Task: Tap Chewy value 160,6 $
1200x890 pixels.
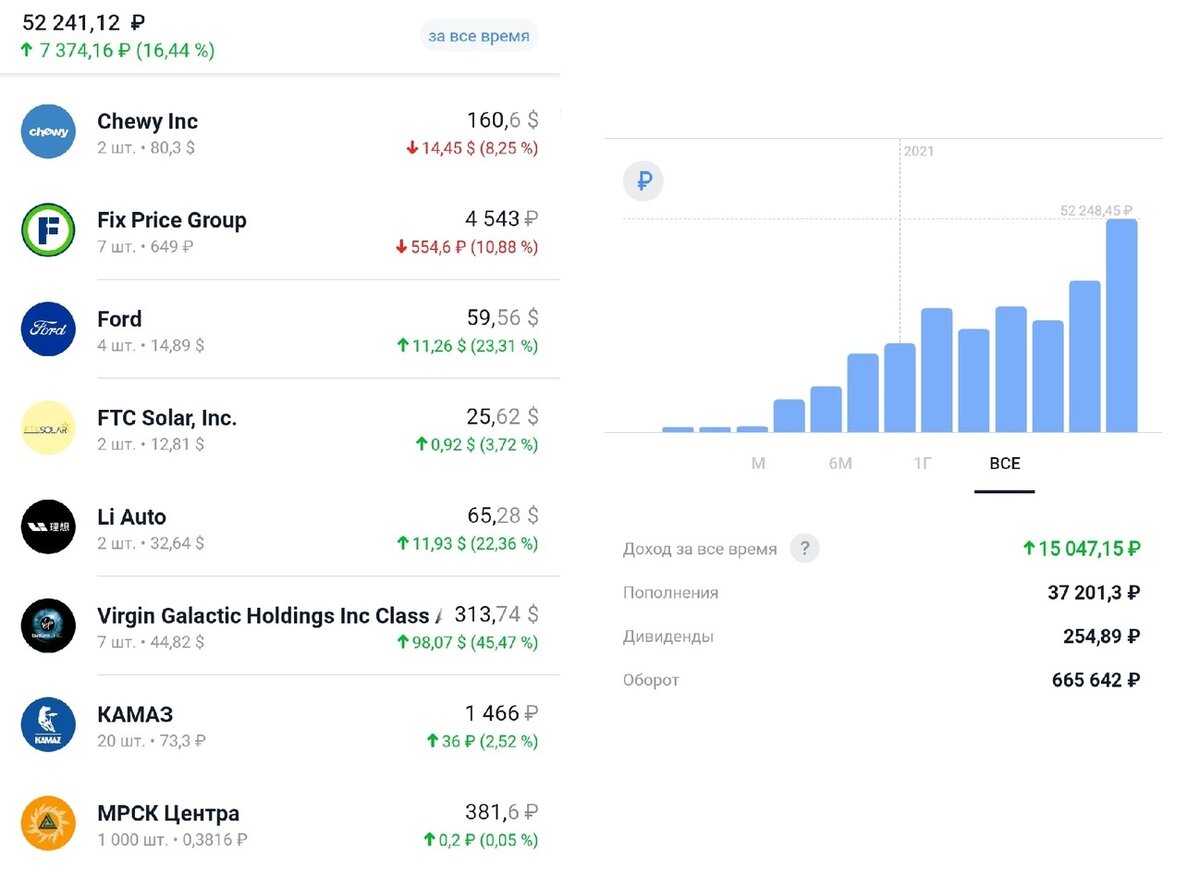Action: point(503,121)
